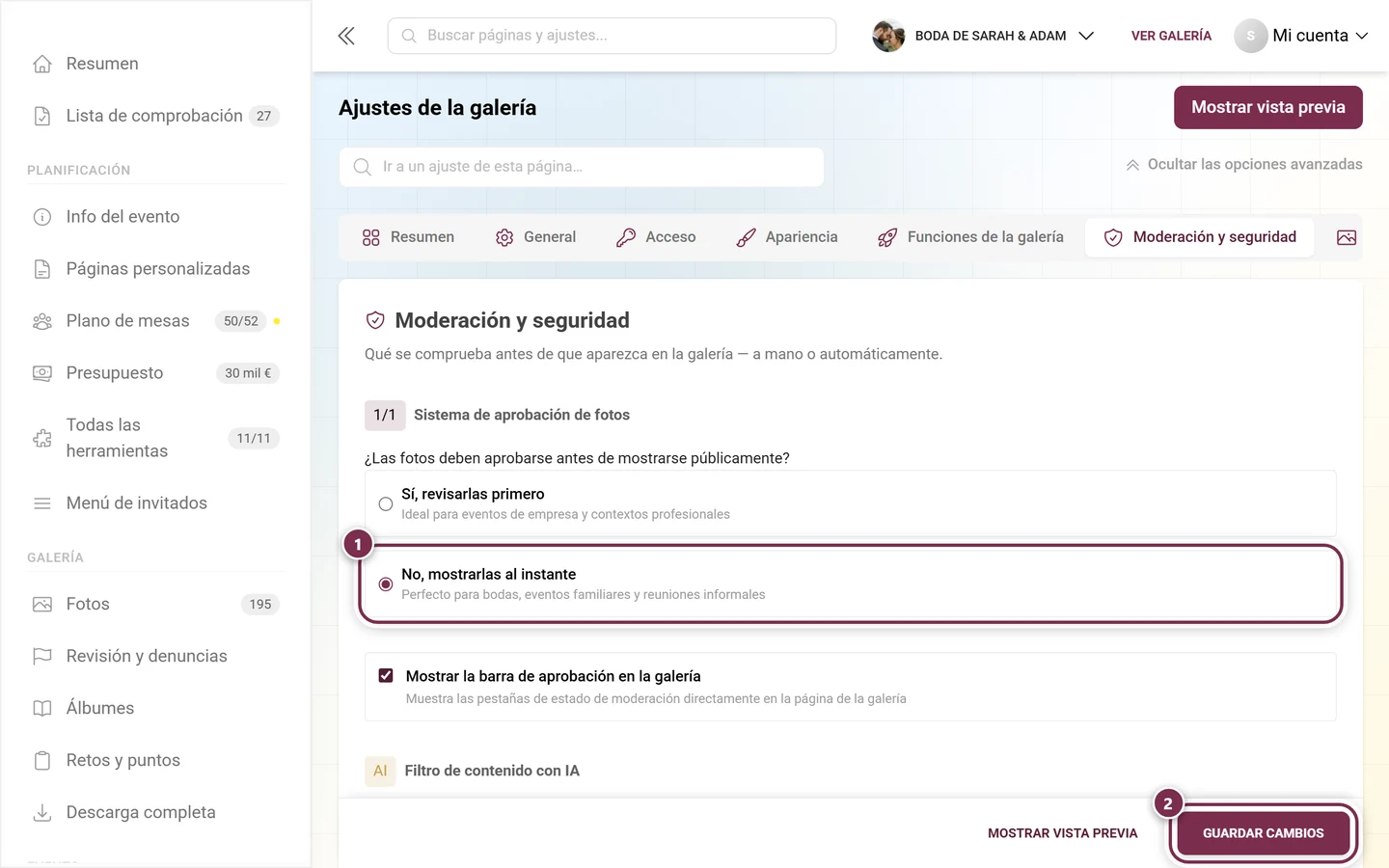
Task: Click the Presupuesto money icon
Action: (x=42, y=373)
